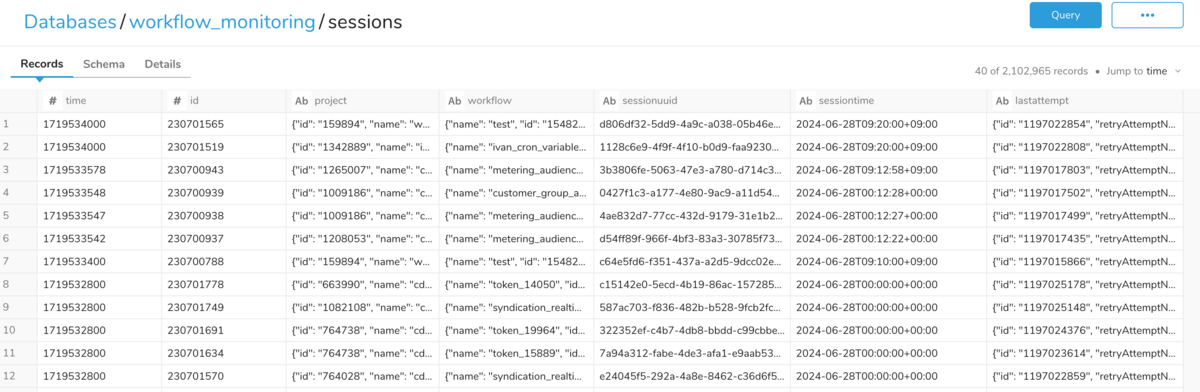This screenshot has height=392, width=1200.
Task: Click the time column header
Action: [99, 101]
